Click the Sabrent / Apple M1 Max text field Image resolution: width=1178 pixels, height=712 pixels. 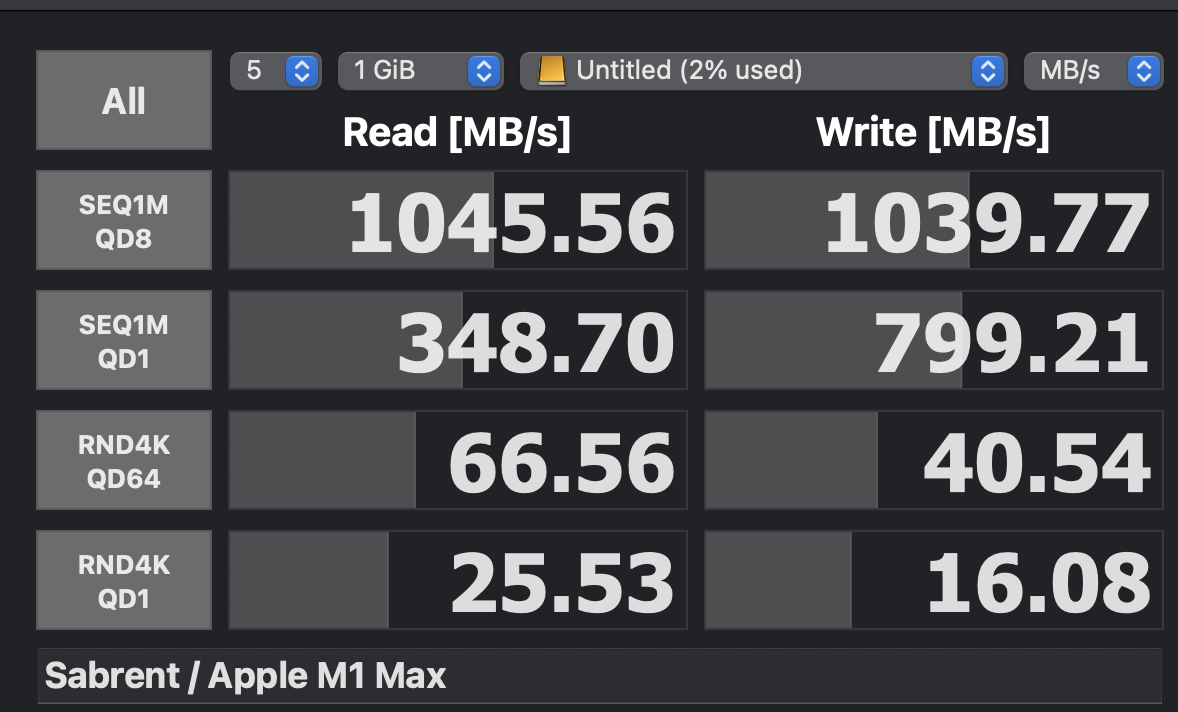coord(600,676)
